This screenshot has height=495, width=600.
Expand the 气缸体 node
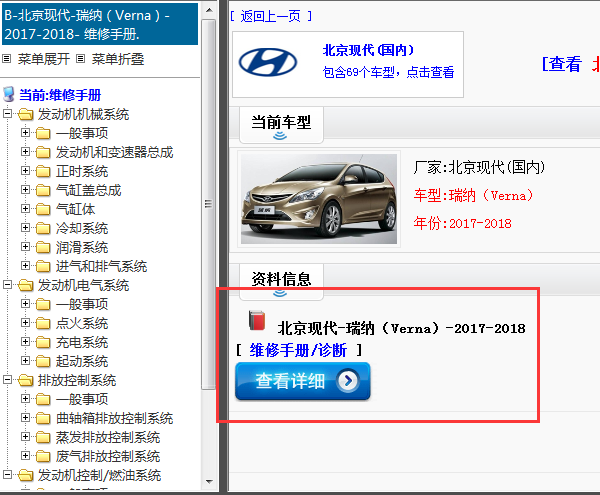point(25,209)
